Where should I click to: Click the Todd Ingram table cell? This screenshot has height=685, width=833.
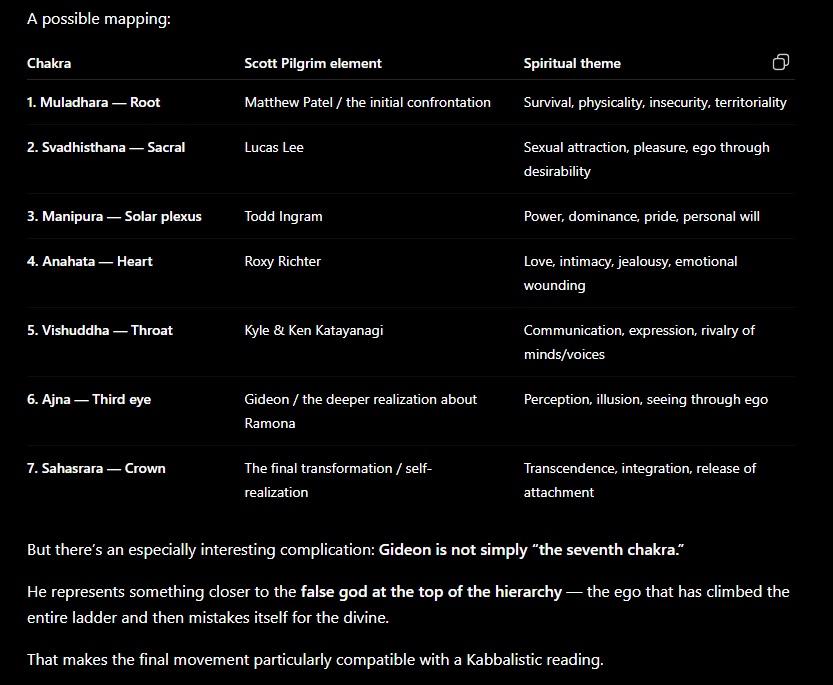[283, 216]
